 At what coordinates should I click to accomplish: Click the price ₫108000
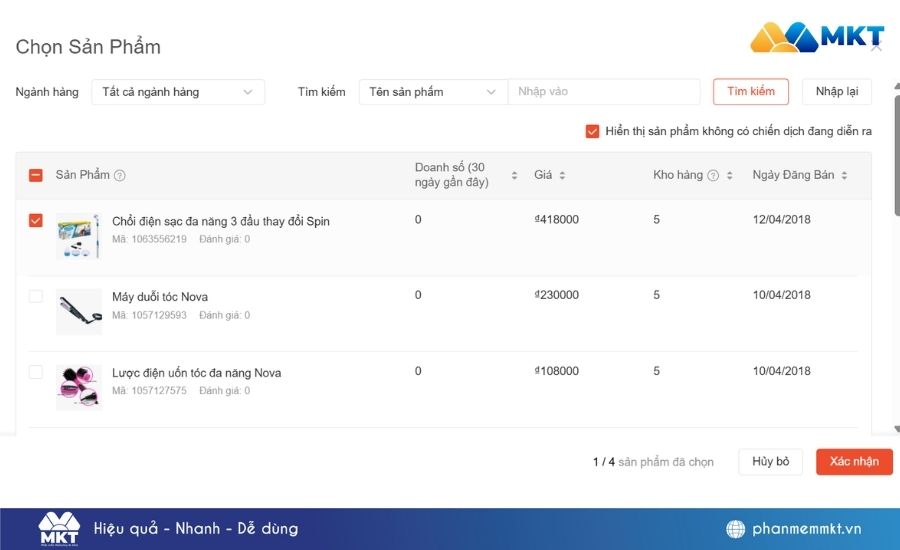pos(556,371)
